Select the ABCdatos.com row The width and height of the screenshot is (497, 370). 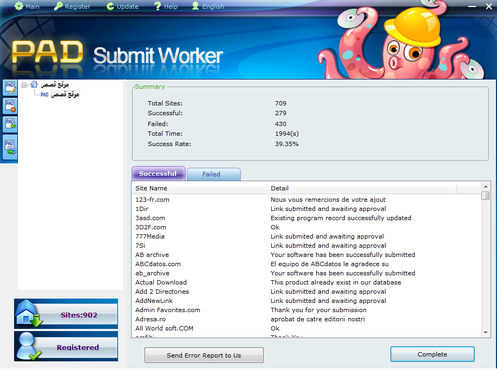coord(307,264)
